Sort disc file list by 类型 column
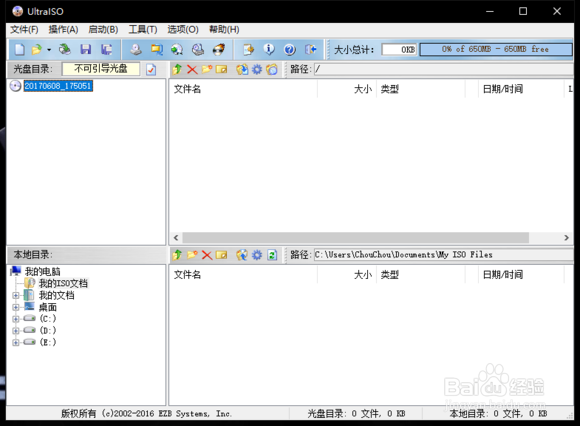The image size is (580, 426). point(421,89)
